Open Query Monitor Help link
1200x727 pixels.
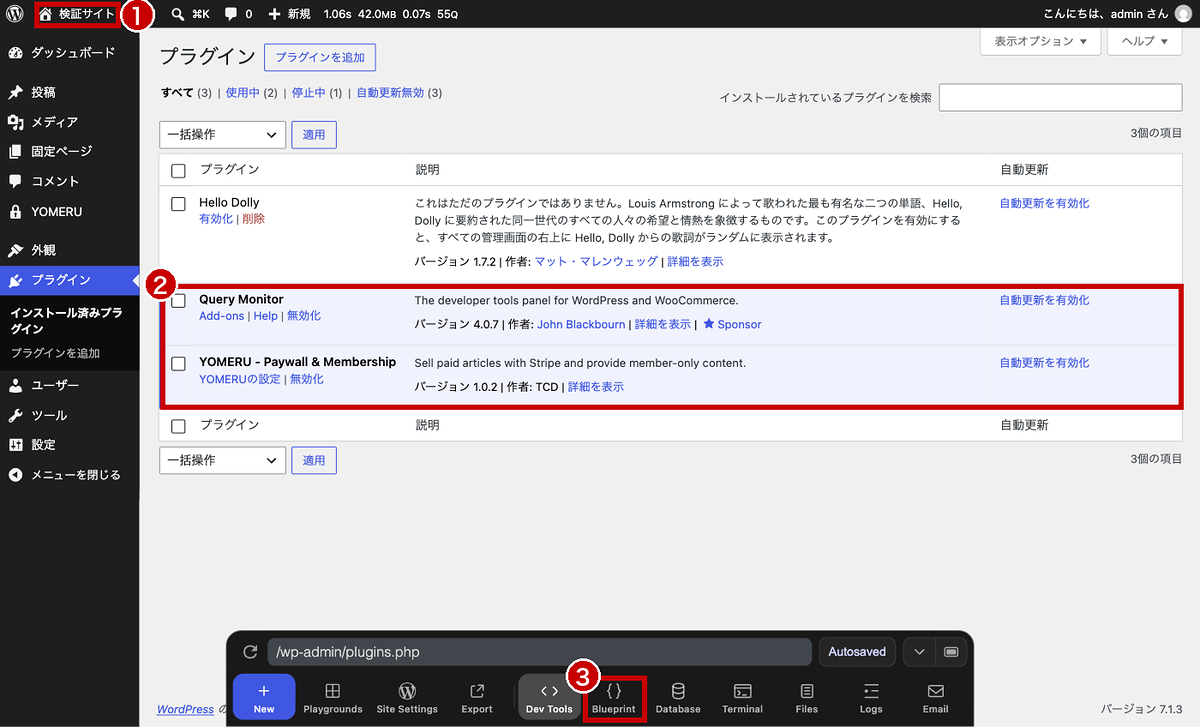click(265, 316)
